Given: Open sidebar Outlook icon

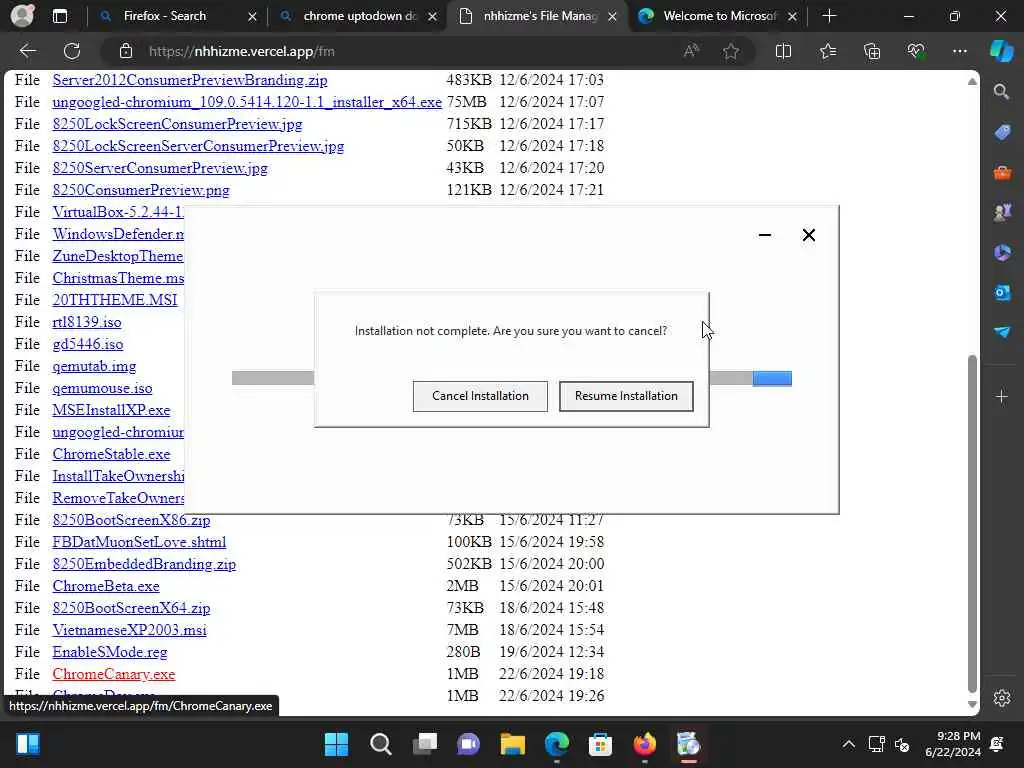Looking at the screenshot, I should click(1002, 292).
